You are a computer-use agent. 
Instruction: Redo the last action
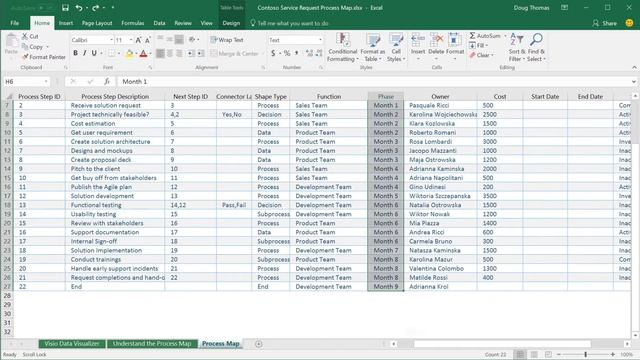point(96,8)
